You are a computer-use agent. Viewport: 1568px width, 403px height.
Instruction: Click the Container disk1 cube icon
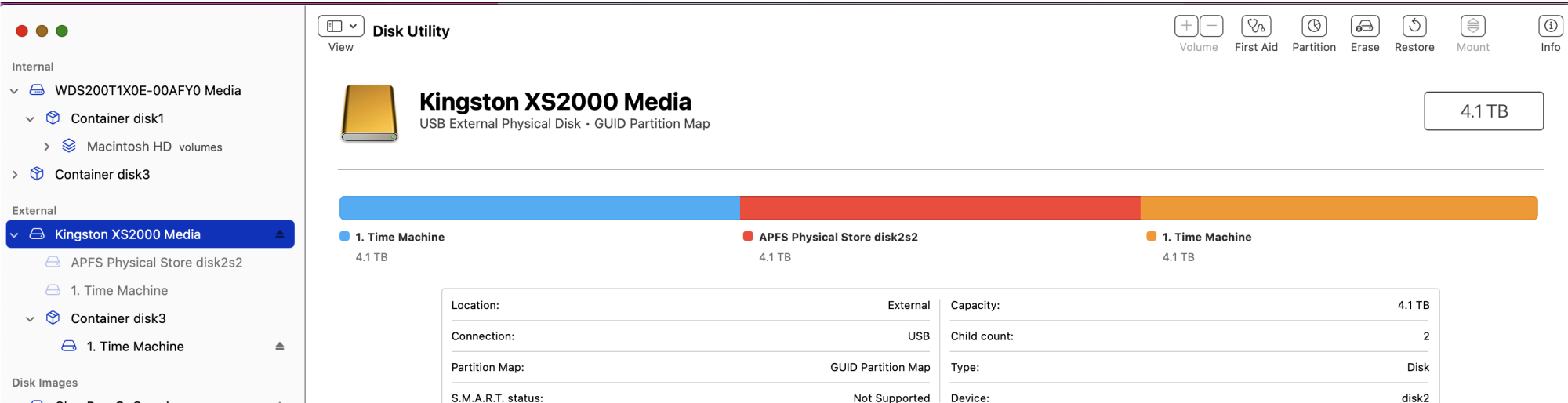pyautogui.click(x=53, y=118)
